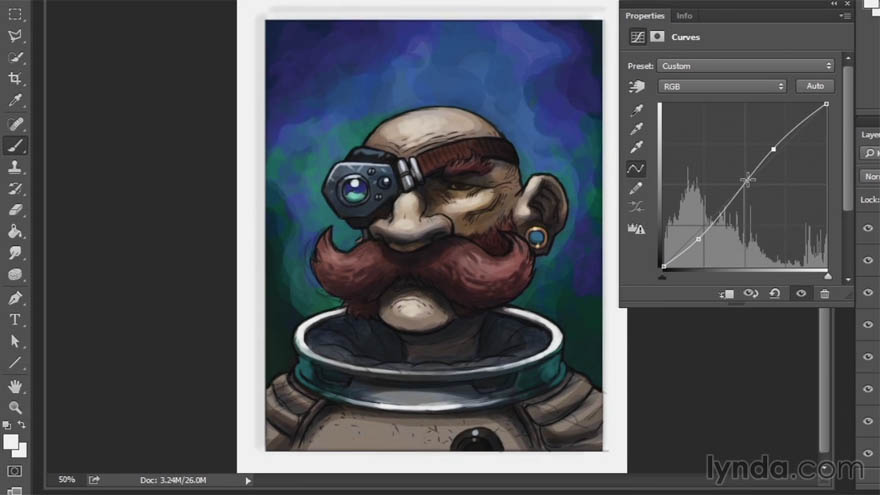This screenshot has height=495, width=880.
Task: Swap foreground and background colors
Action: [x=21, y=425]
